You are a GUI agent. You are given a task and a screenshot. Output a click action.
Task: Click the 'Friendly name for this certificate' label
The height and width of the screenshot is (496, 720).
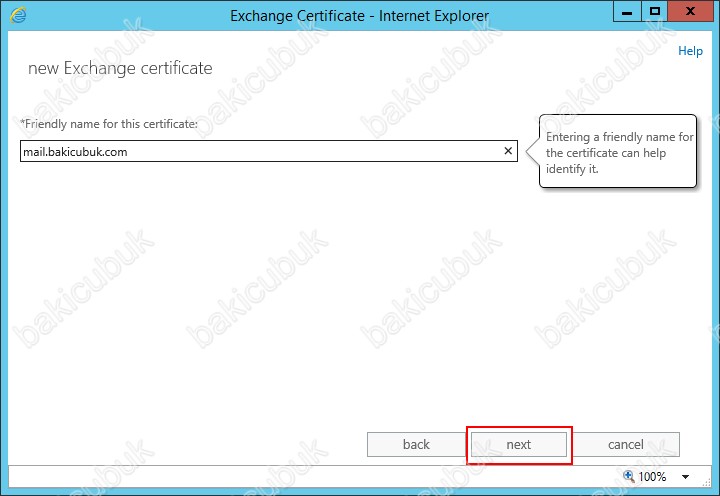109,124
